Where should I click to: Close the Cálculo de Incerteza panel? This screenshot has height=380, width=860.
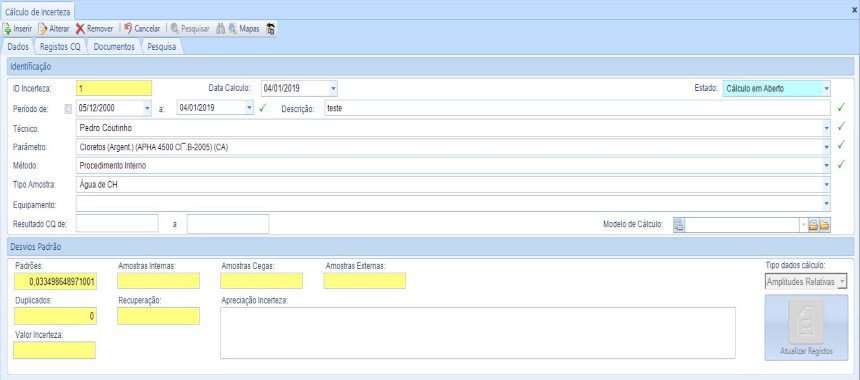coord(855,10)
